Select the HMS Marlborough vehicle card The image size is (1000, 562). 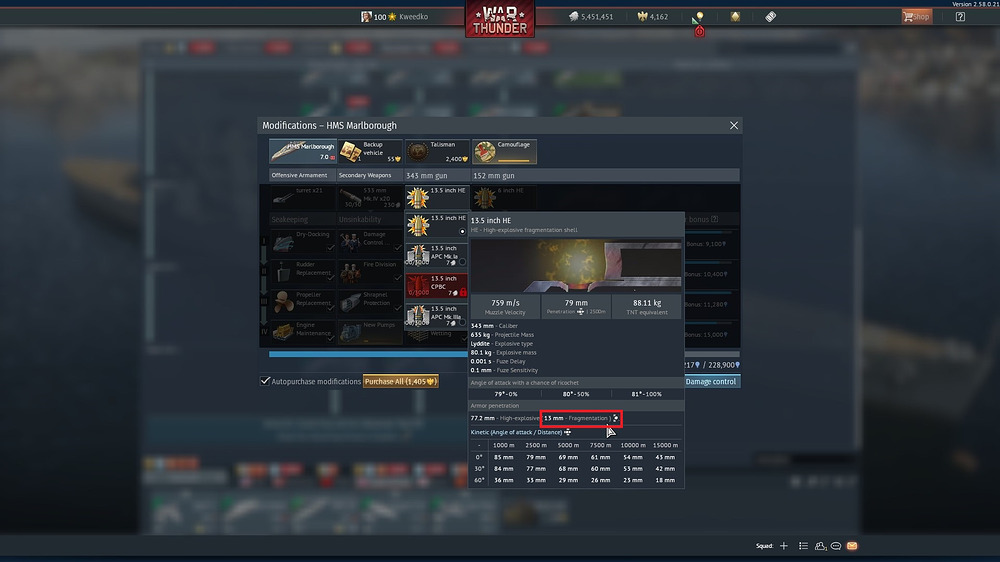click(302, 152)
